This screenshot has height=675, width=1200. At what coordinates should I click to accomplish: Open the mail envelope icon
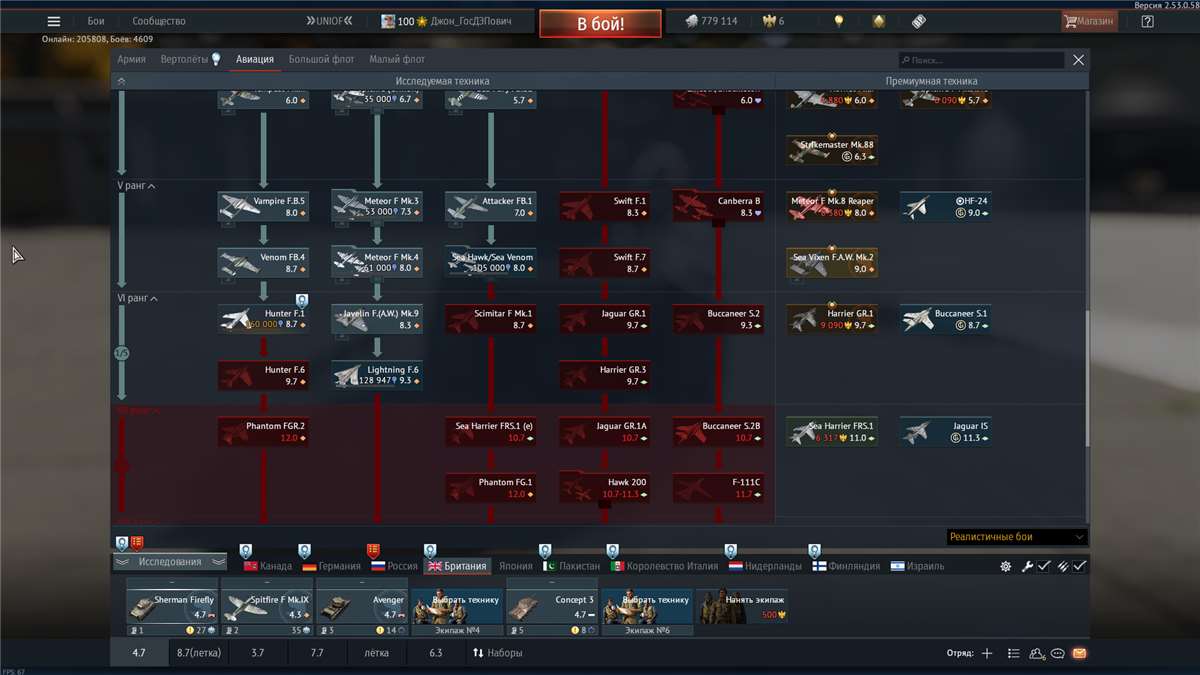pos(1079,653)
